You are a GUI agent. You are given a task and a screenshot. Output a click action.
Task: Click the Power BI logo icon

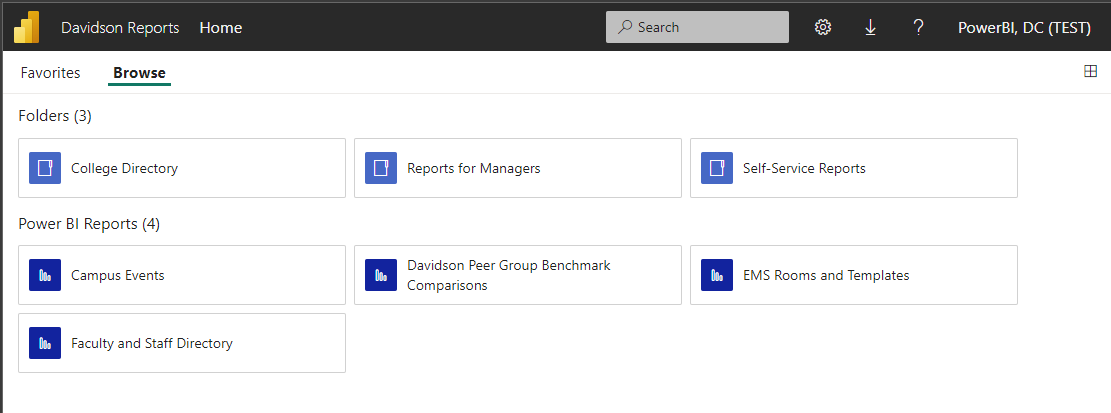tap(26, 28)
